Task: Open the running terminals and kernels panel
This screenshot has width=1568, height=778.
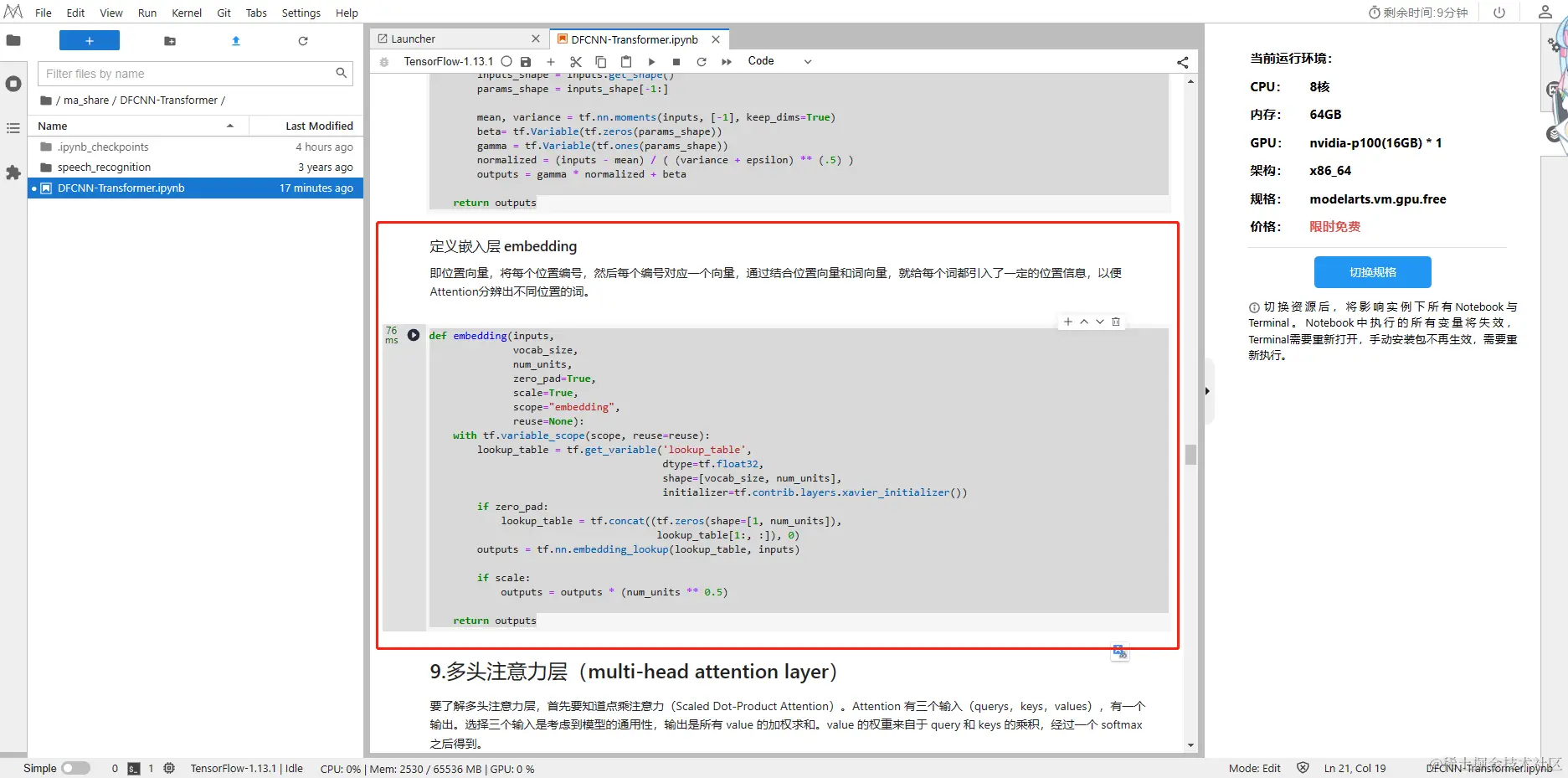Action: 13,84
